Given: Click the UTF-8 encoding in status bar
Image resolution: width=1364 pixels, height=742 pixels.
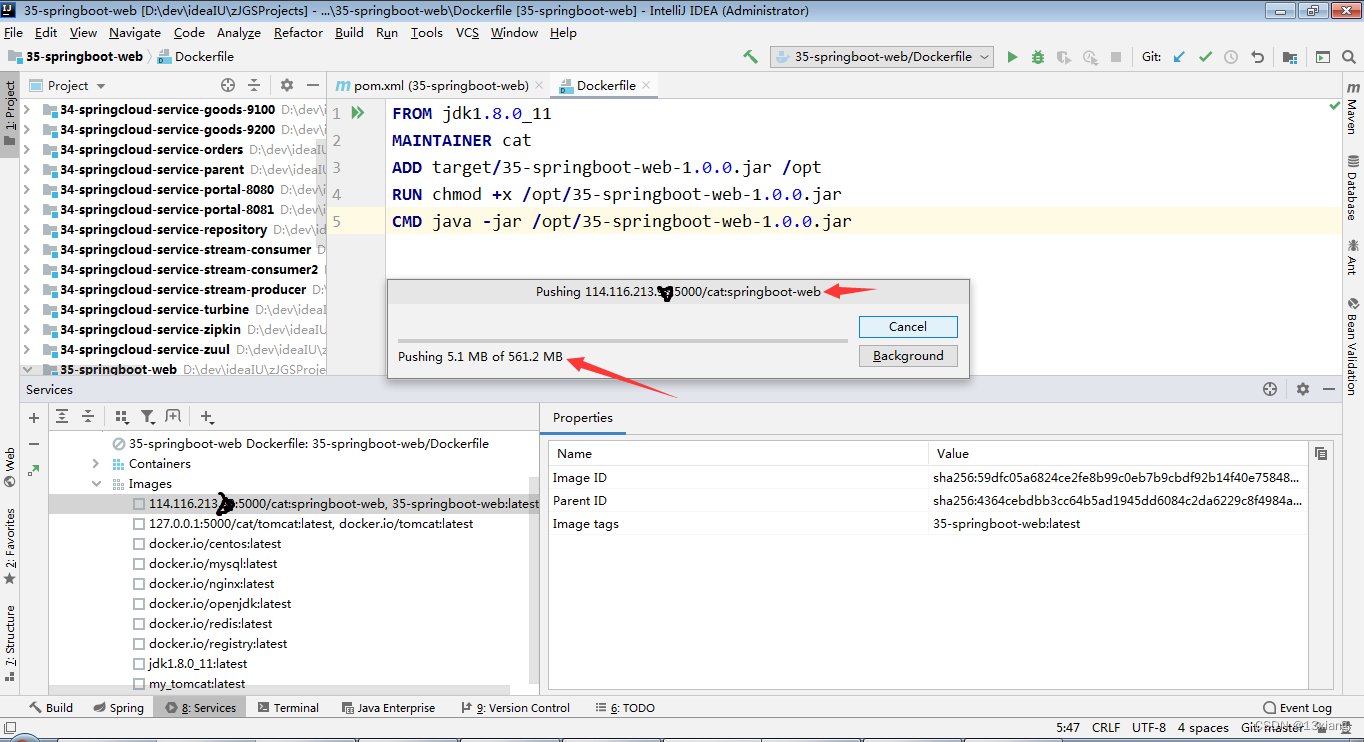Looking at the screenshot, I should point(1149,728).
